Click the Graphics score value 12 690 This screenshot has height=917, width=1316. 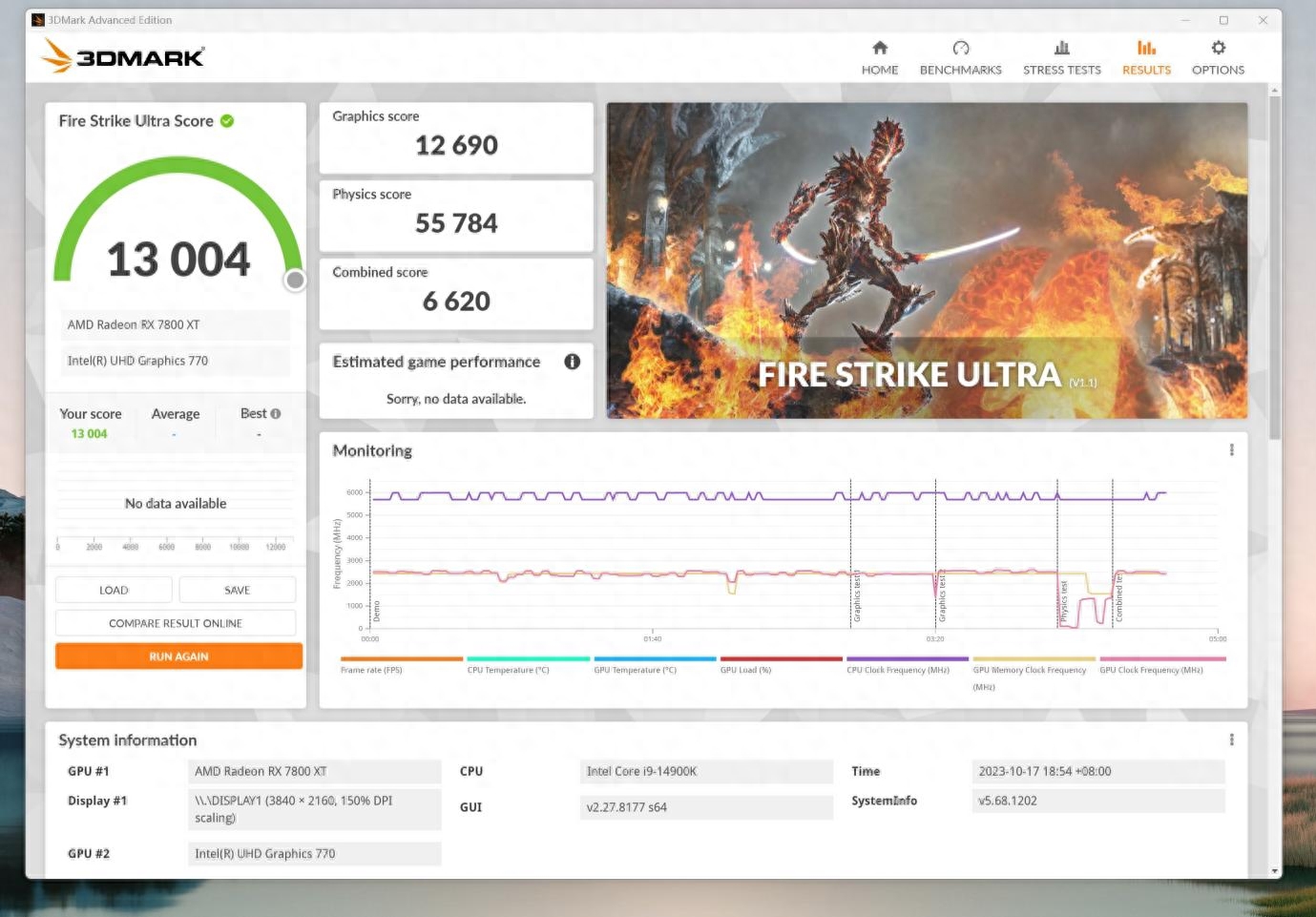456,145
